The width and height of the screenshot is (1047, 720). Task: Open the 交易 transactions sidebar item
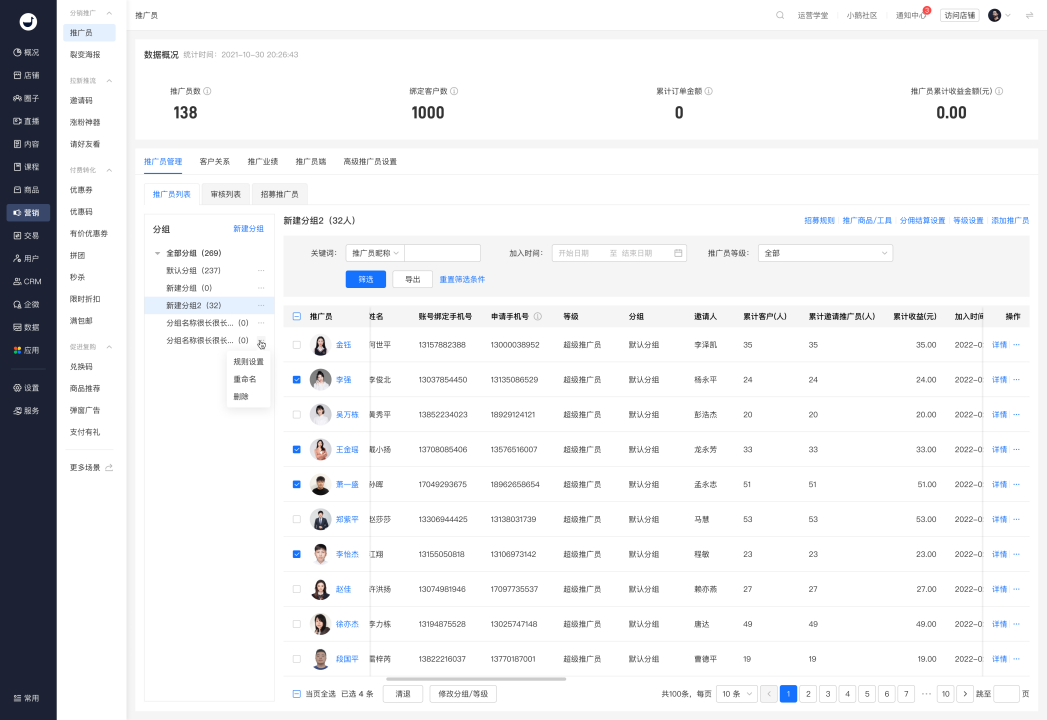pyautogui.click(x=27, y=235)
